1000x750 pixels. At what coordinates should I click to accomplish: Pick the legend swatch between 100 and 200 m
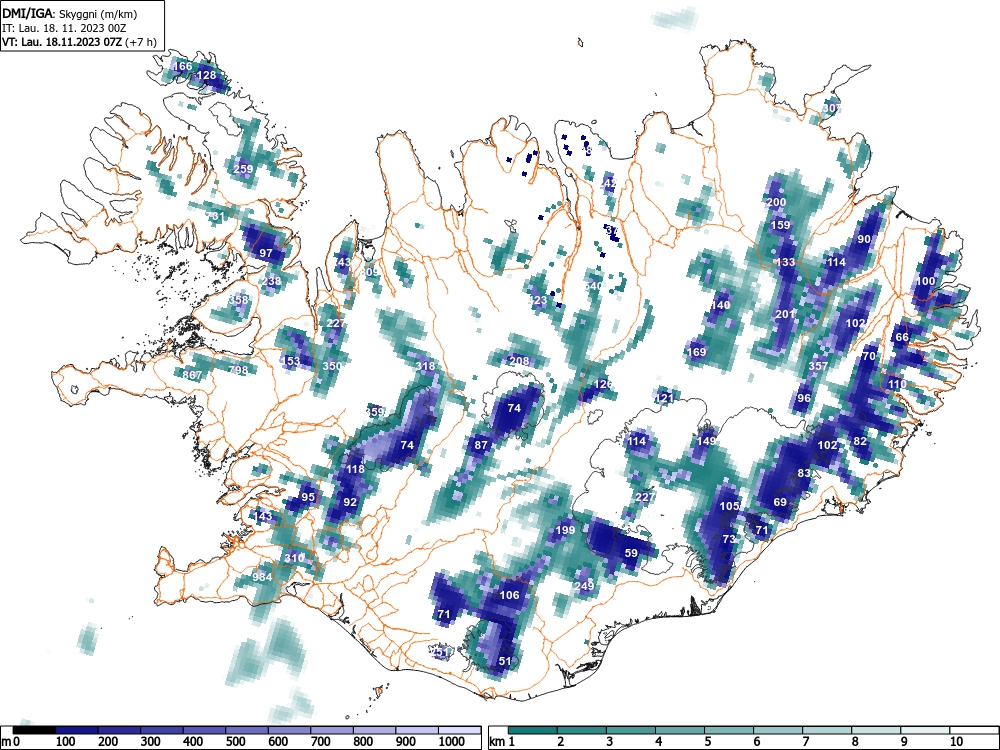(x=77, y=730)
